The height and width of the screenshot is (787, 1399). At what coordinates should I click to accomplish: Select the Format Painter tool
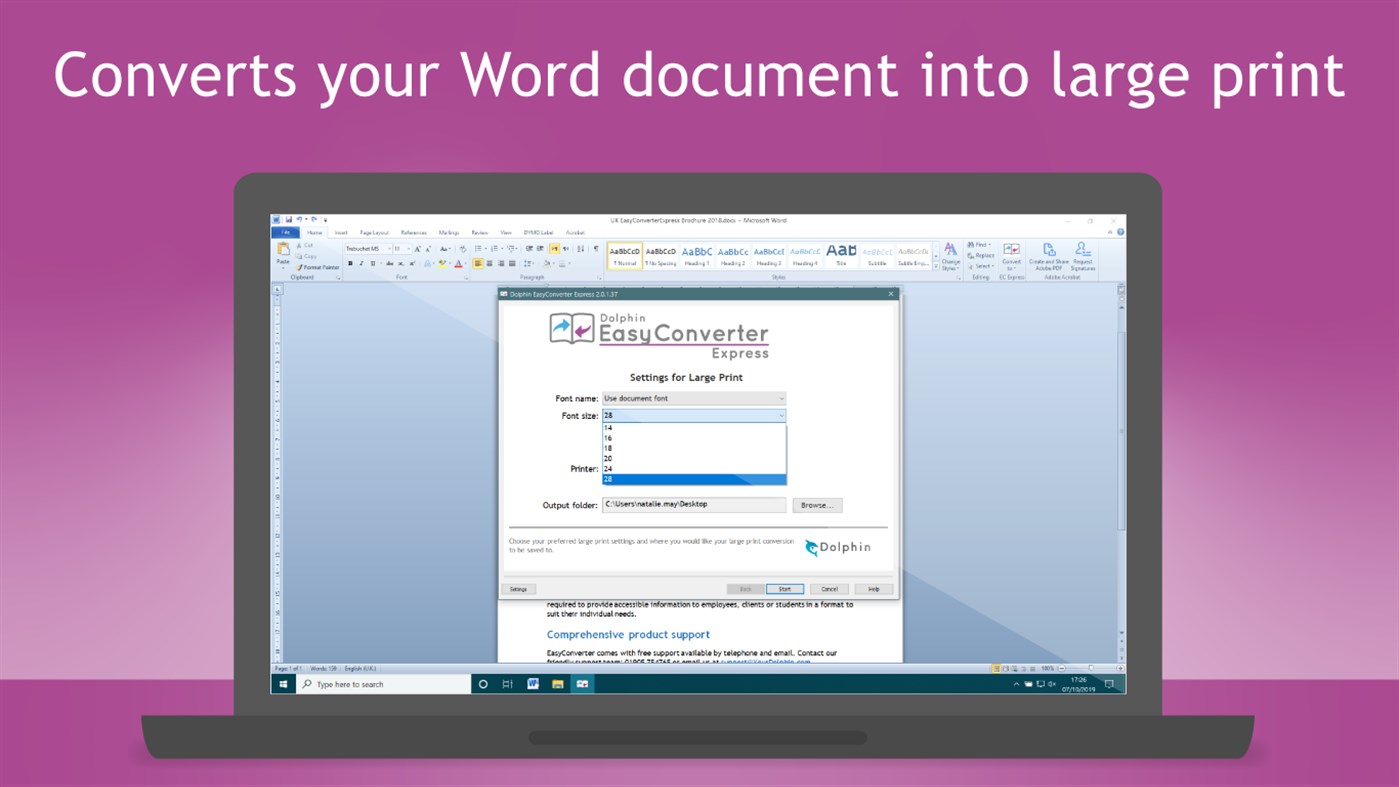(x=318, y=268)
